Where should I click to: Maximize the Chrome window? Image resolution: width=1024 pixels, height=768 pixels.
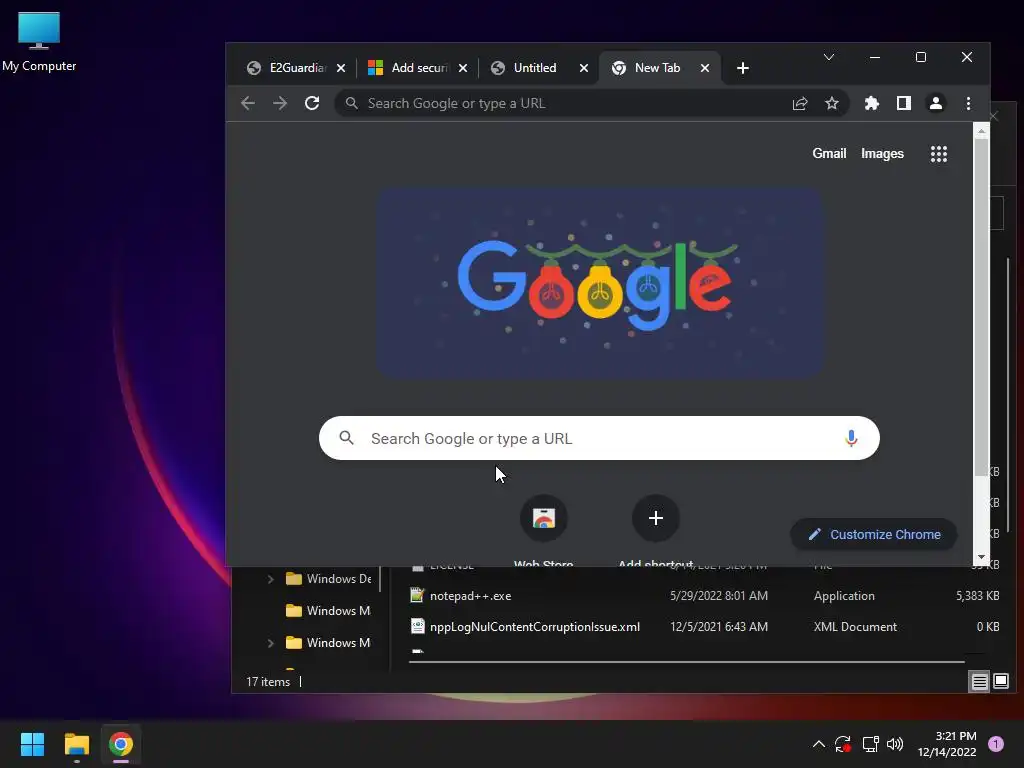[x=921, y=57]
